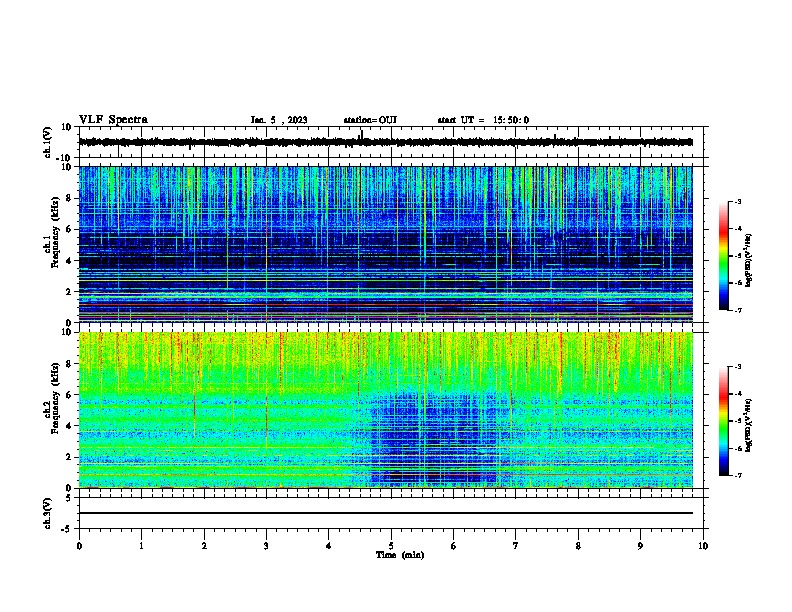
Task: Click the ch.1 color bar log(PSD) unit label
Action: (x=749, y=261)
